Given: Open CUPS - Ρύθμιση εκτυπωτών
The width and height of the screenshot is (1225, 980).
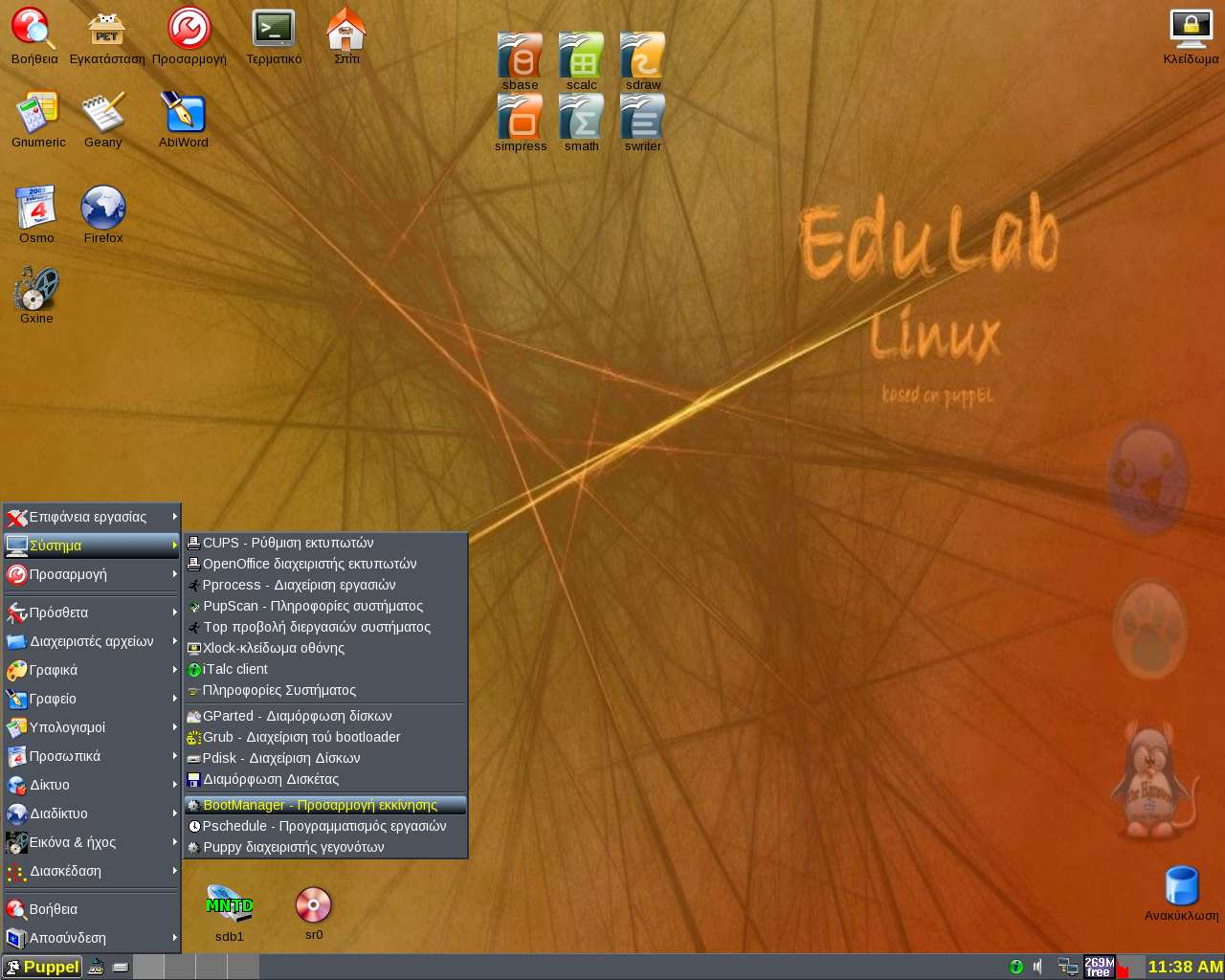Looking at the screenshot, I should [x=325, y=543].
